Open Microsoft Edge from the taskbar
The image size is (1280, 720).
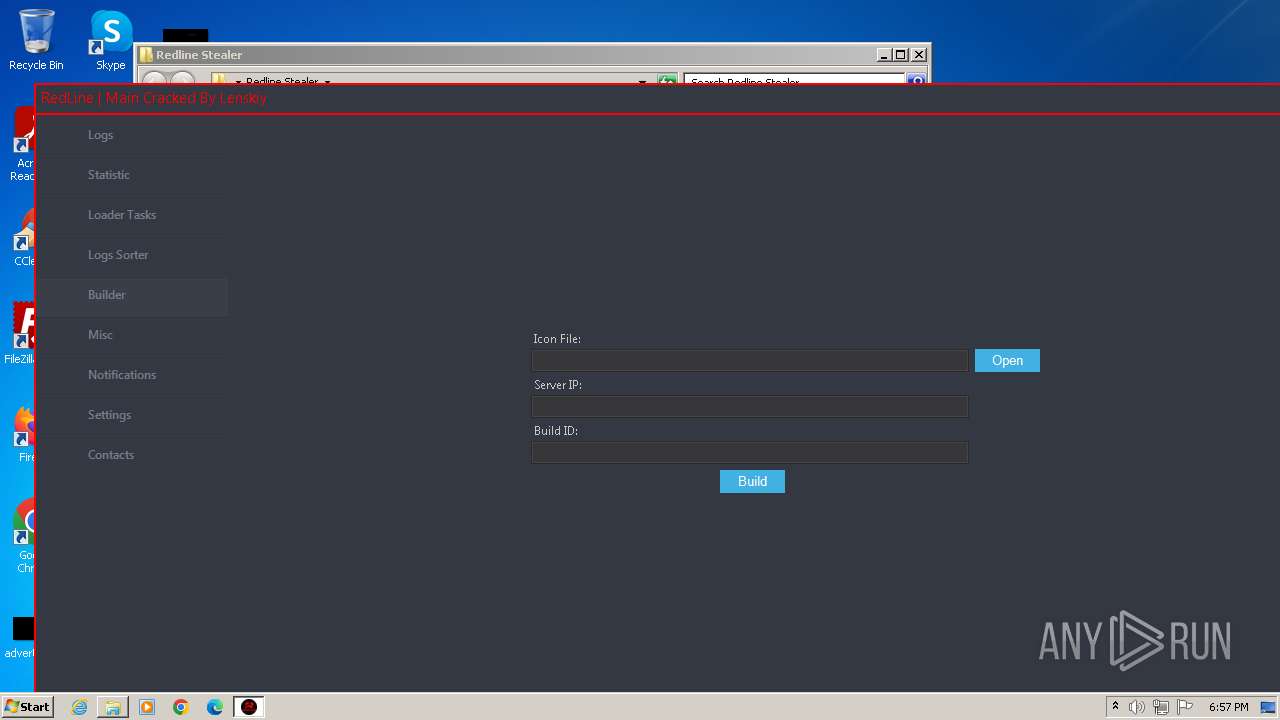click(x=215, y=707)
